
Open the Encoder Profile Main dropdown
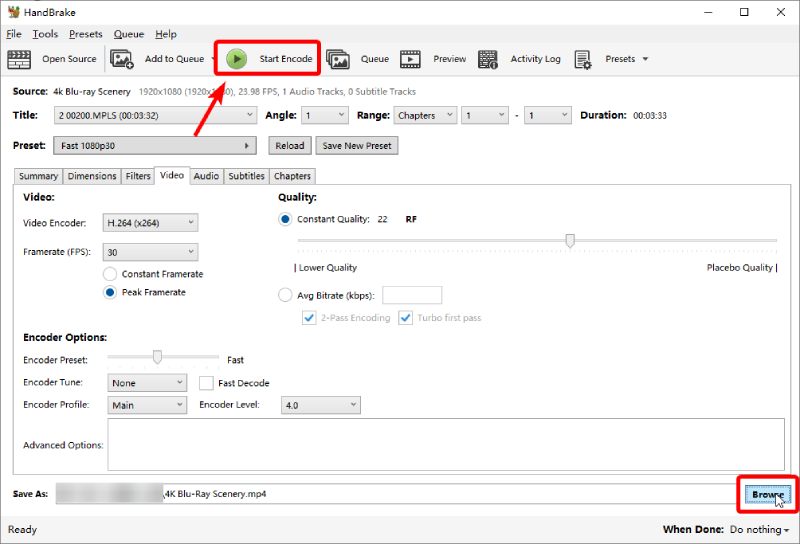147,405
